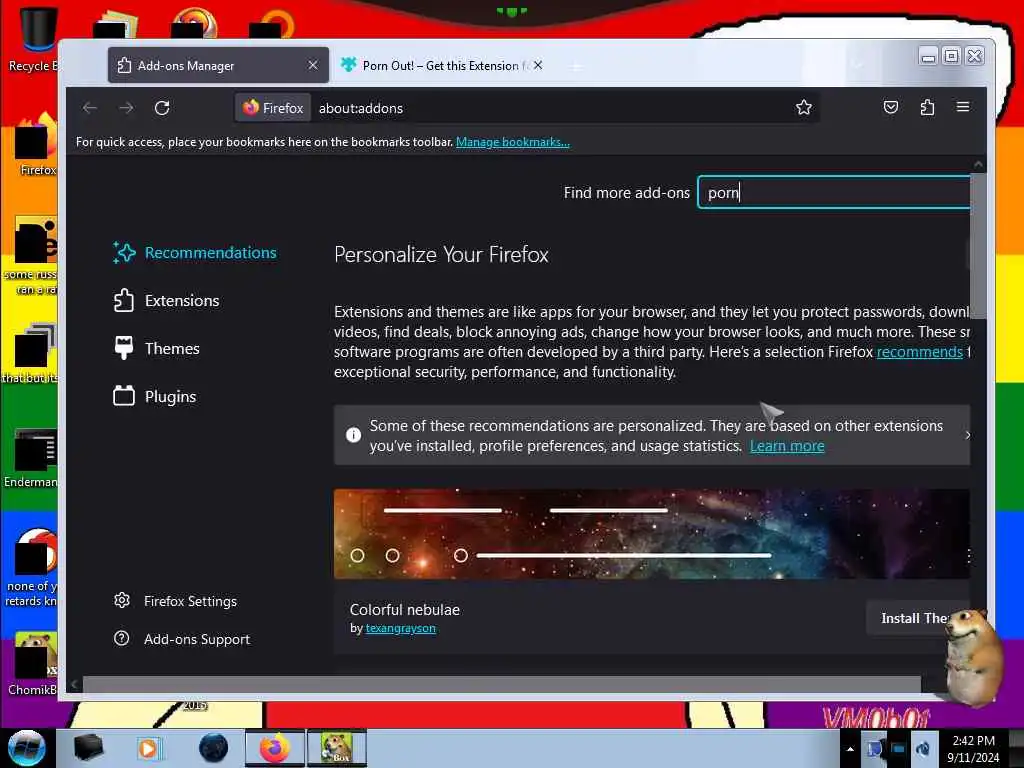Click the hamster Box taskbar icon
The height and width of the screenshot is (768, 1024).
(x=336, y=748)
